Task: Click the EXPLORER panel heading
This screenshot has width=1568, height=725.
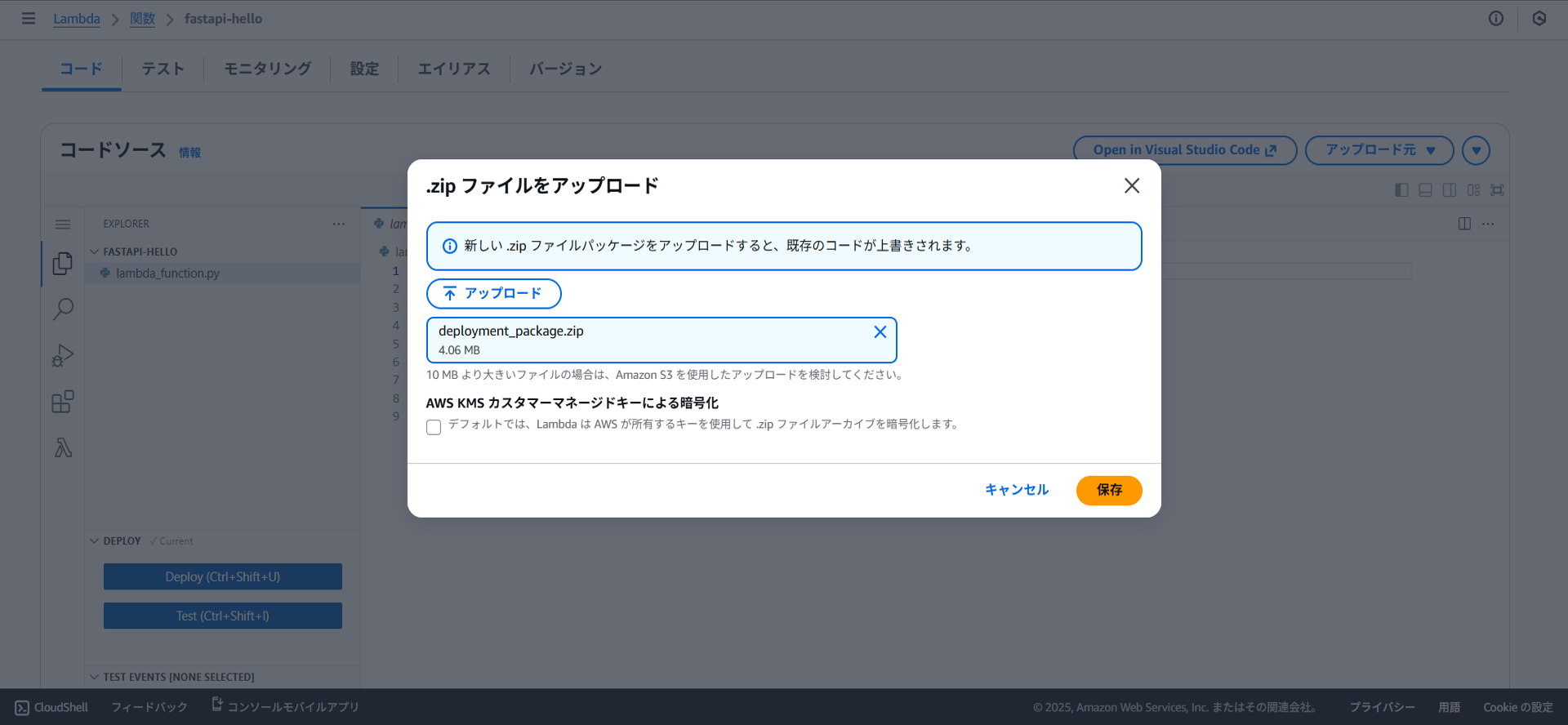Action: pyautogui.click(x=126, y=224)
